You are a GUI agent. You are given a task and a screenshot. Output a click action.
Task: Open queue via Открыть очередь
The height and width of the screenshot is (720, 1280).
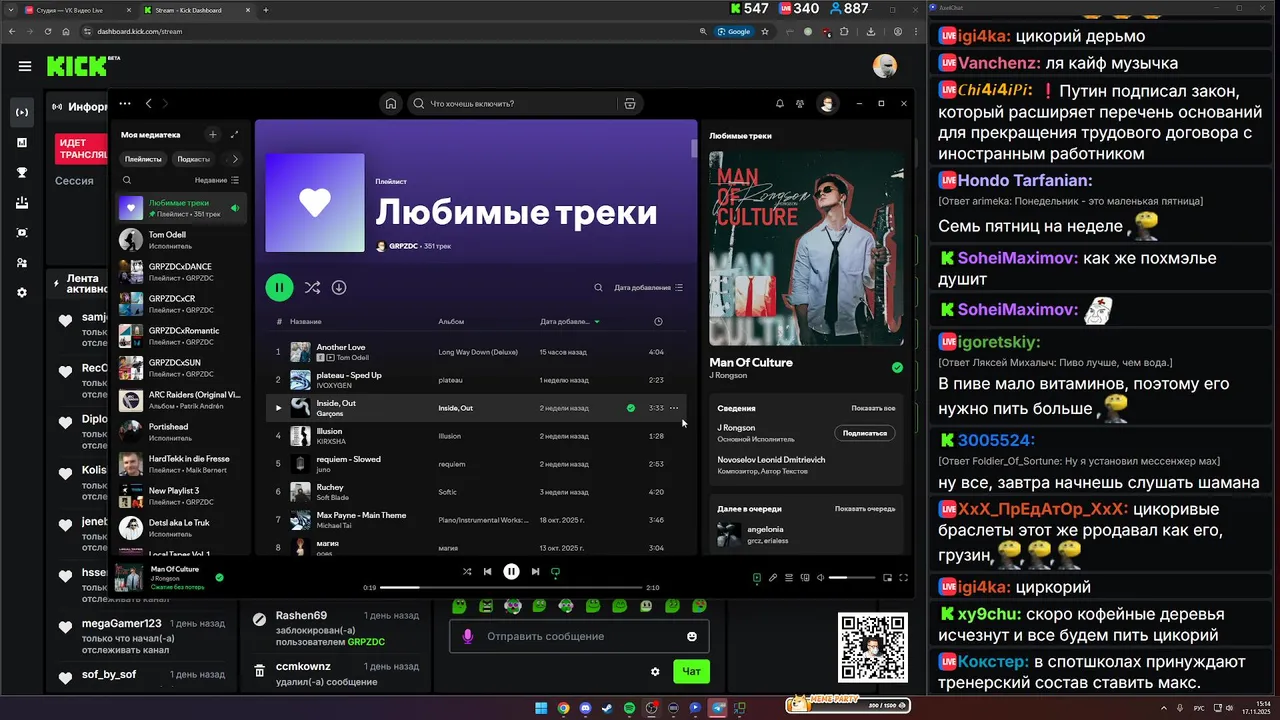click(x=865, y=508)
